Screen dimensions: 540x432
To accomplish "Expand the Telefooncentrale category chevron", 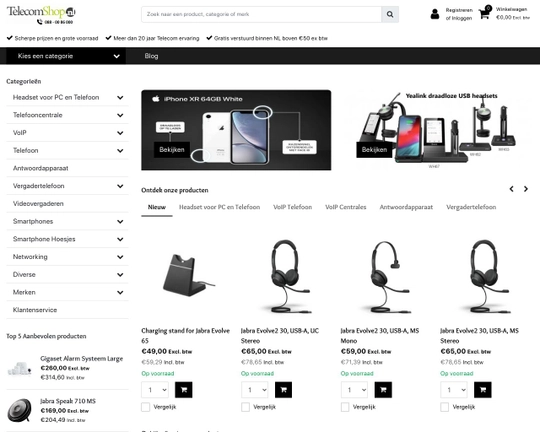I will point(120,115).
